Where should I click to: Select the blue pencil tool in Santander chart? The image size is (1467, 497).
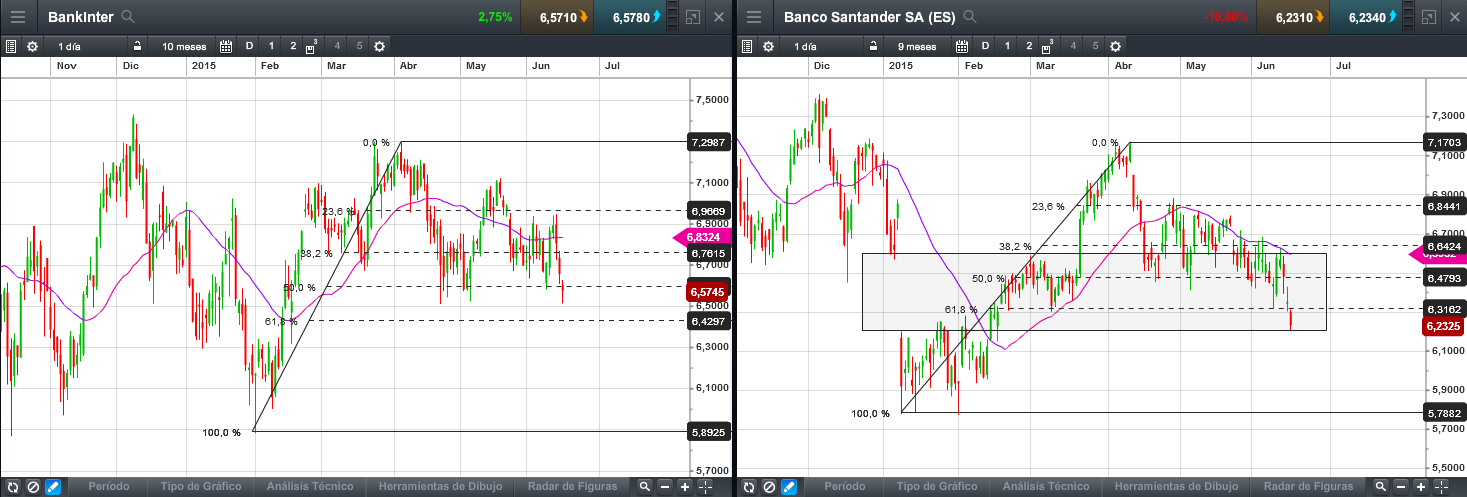789,487
